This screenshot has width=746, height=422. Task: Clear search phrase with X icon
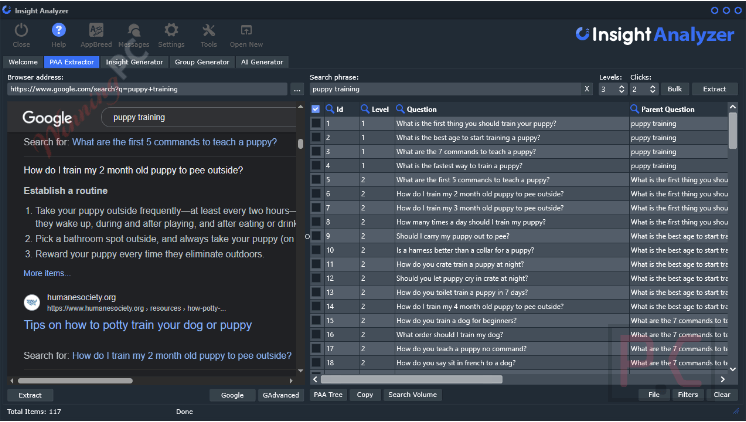point(587,89)
